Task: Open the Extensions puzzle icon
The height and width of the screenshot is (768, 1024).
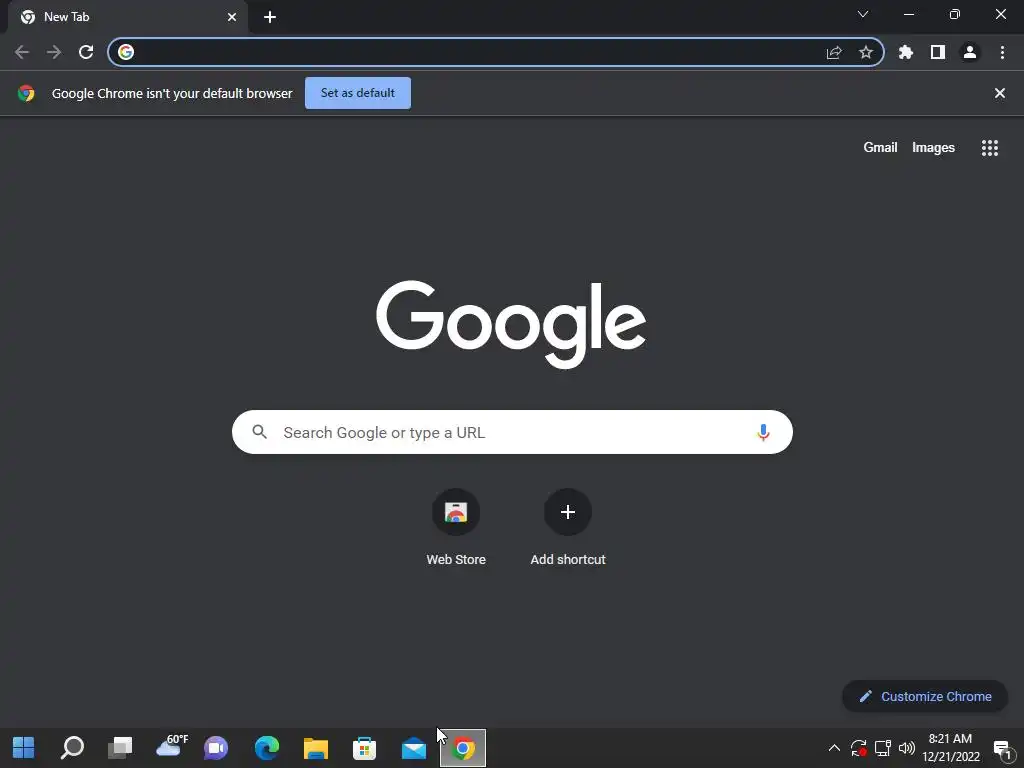Action: 906,52
